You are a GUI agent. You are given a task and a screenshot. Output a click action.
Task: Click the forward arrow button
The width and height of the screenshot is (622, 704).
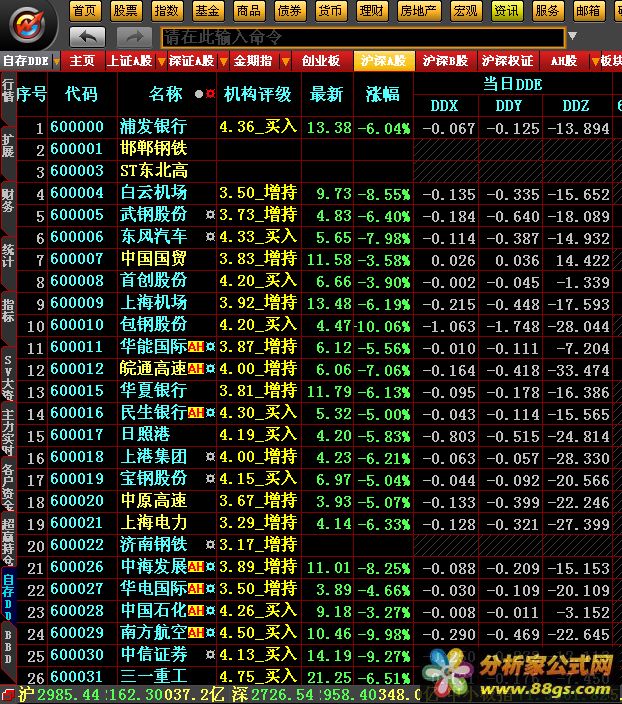coord(134,37)
